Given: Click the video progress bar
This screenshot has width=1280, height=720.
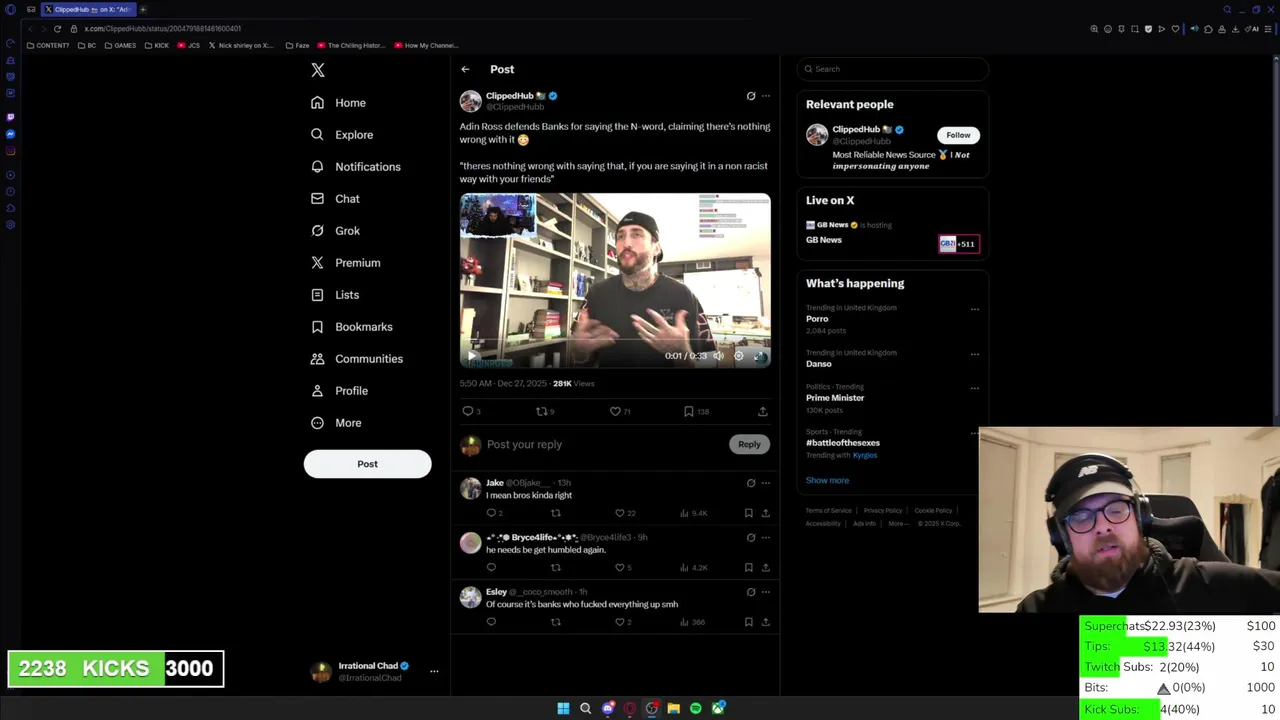Looking at the screenshot, I should pyautogui.click(x=615, y=341).
